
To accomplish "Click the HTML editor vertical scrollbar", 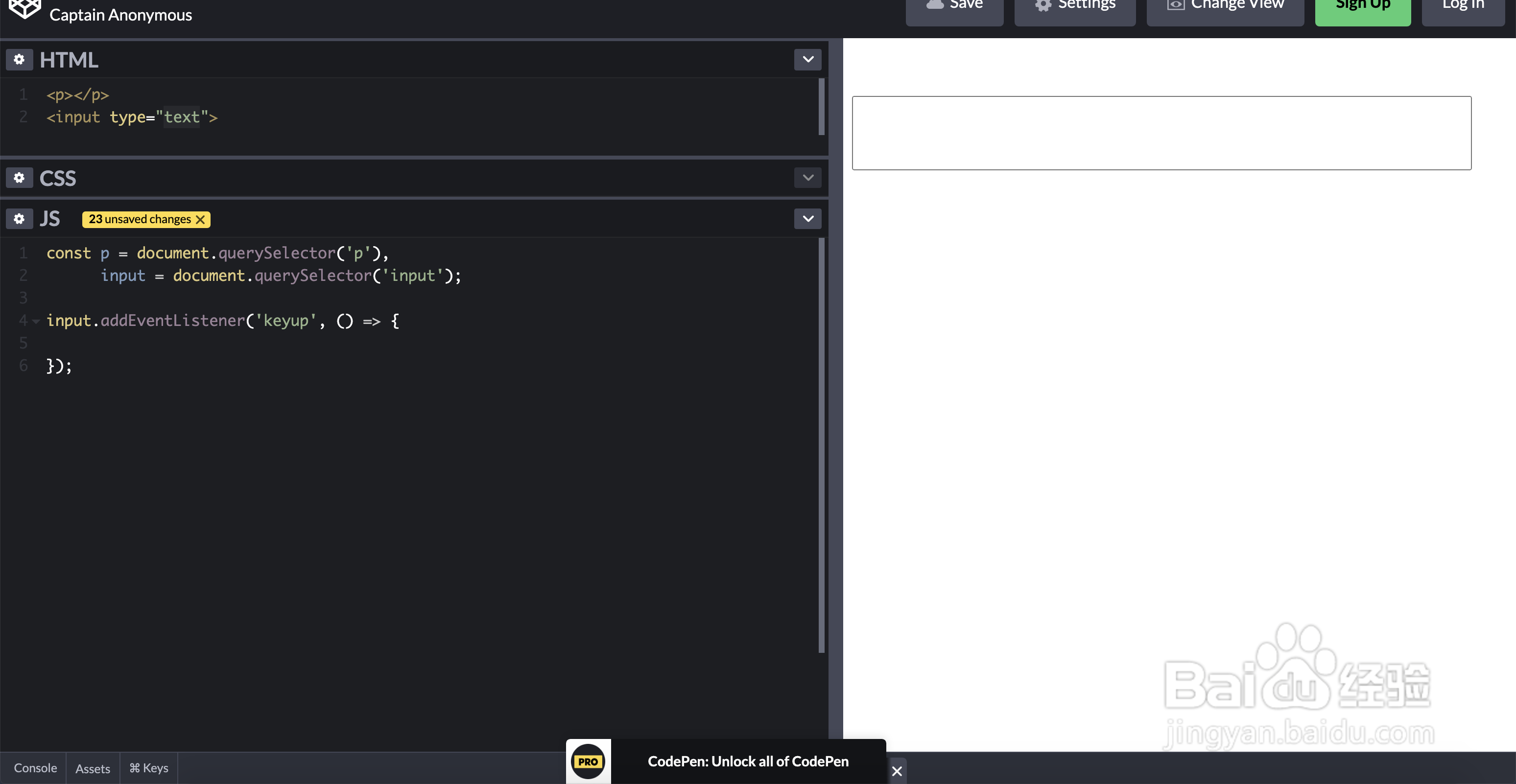I will click(x=821, y=107).
